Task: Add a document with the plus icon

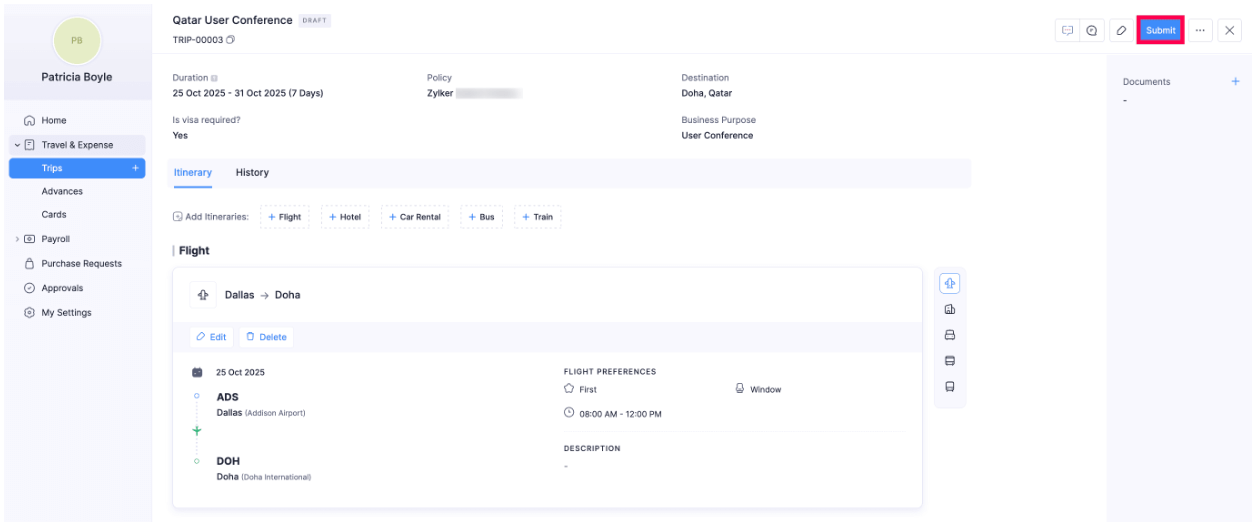Action: click(1235, 82)
